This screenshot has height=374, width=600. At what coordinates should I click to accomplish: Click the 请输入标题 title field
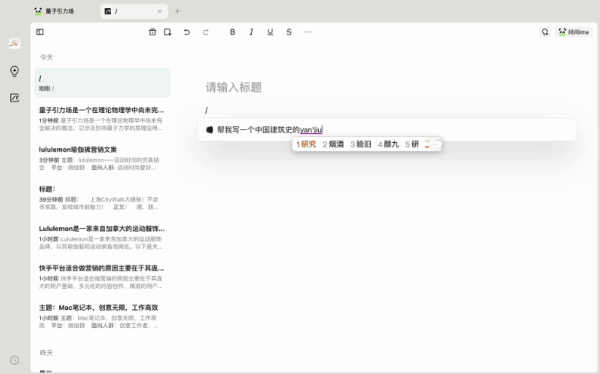pos(234,87)
